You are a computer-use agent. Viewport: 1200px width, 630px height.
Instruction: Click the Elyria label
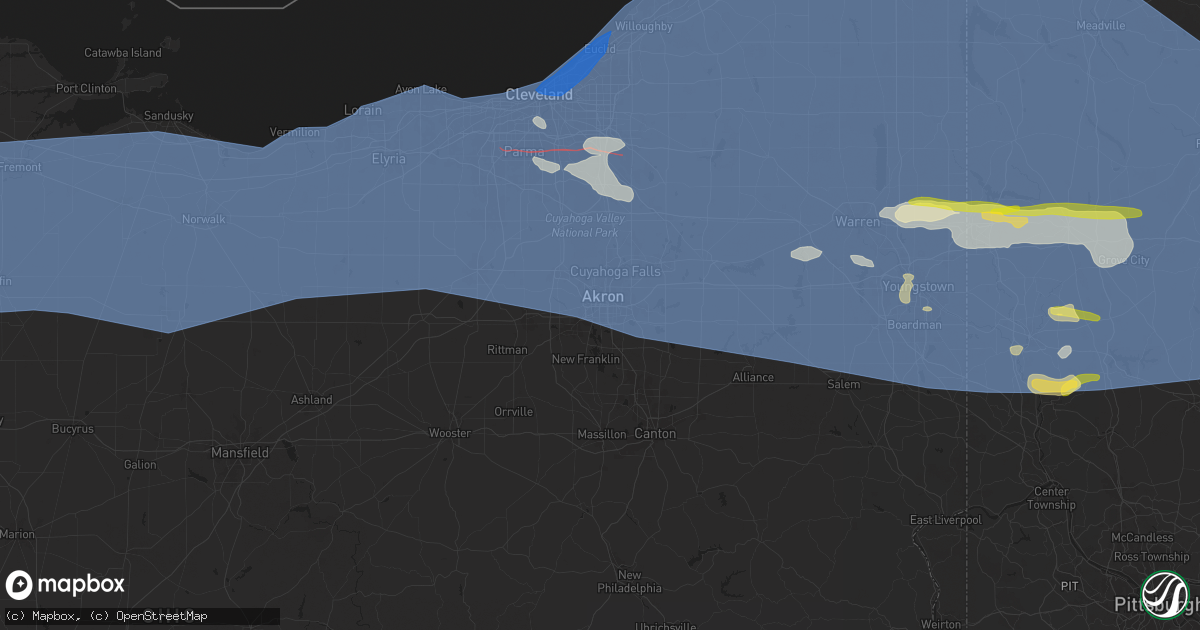389,158
